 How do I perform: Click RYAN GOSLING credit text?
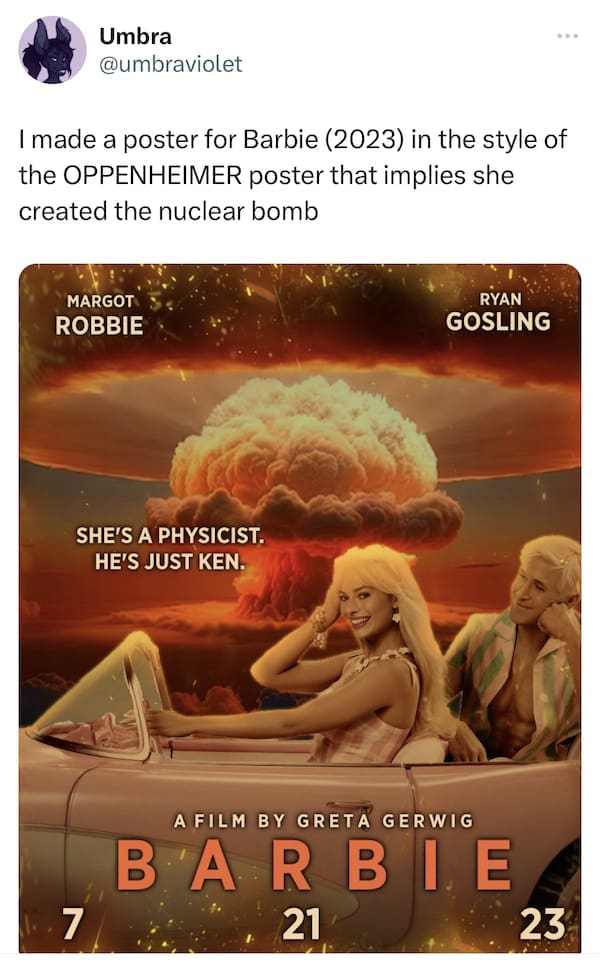[x=498, y=312]
